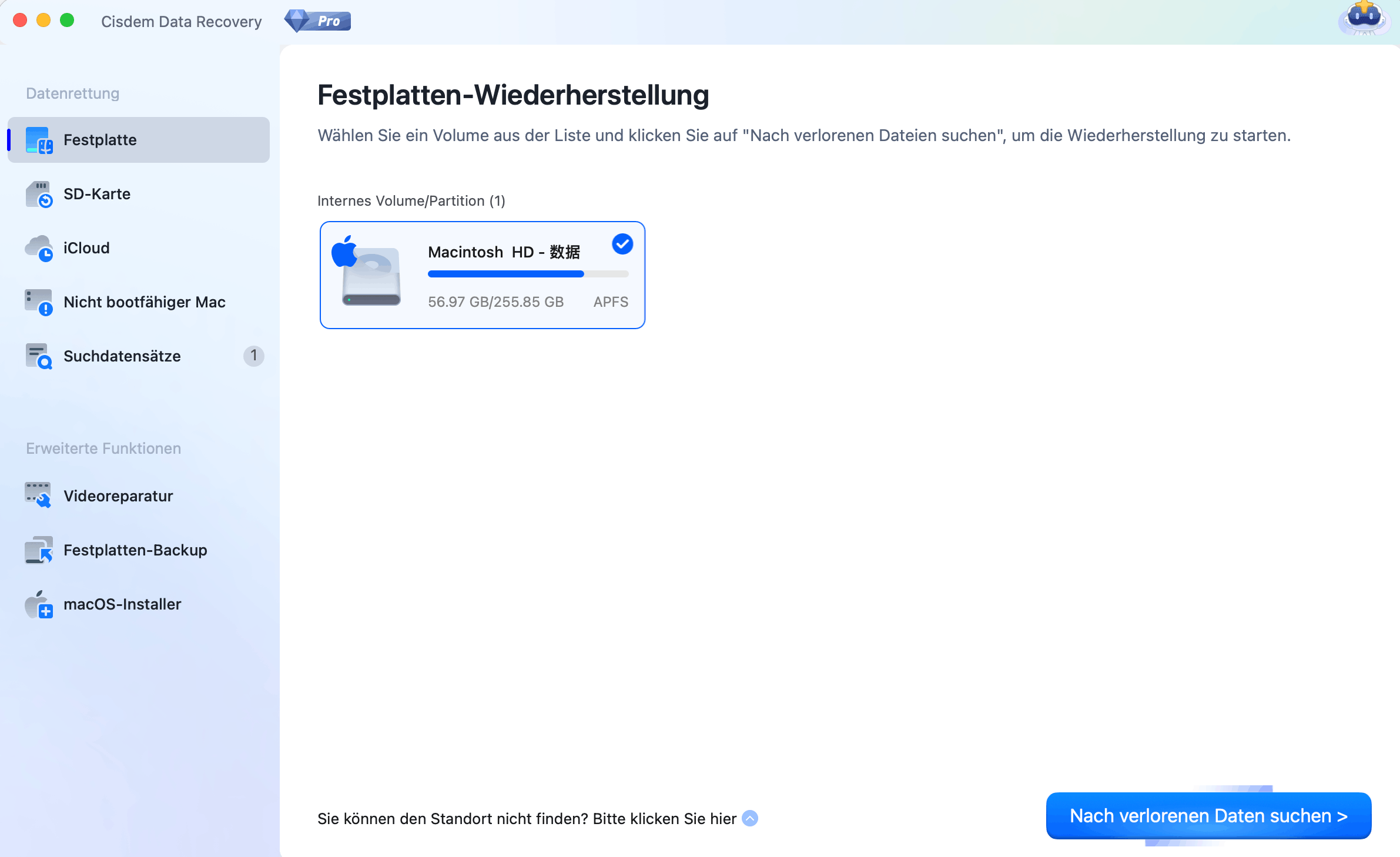This screenshot has width=1400, height=857.
Task: Click the Suchdatensätze count badge
Action: (253, 356)
